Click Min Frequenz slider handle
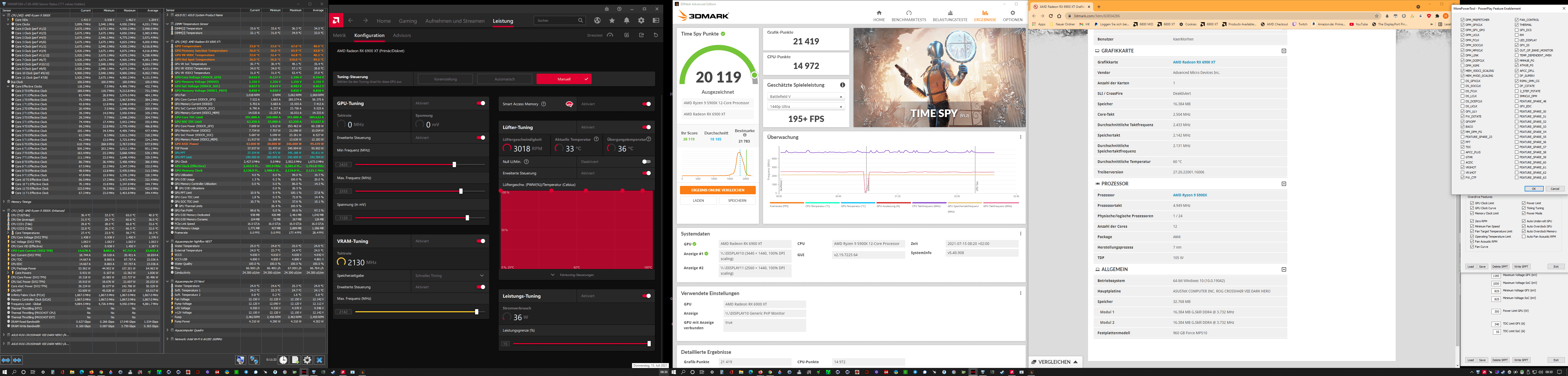The width and height of the screenshot is (1568, 376). 454,164
